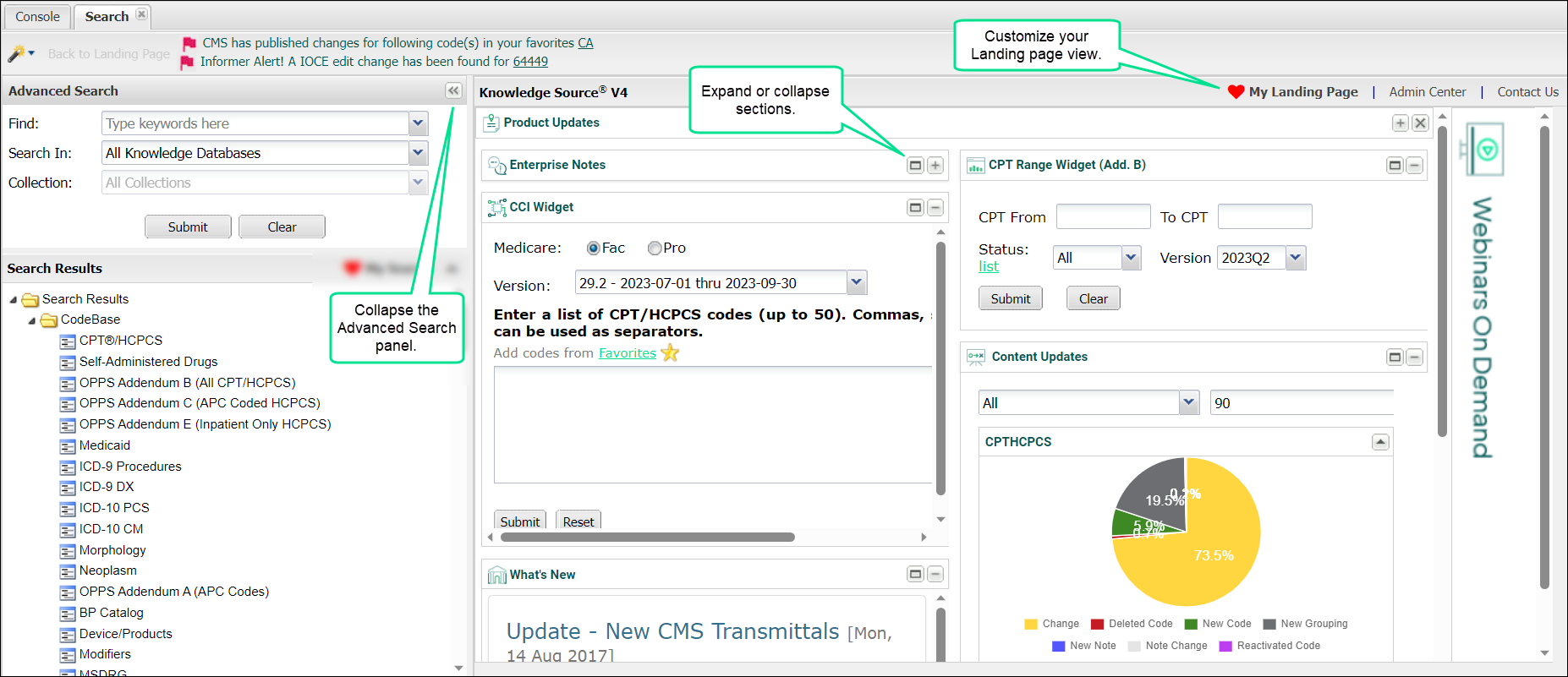Minimize the What's New section
The height and width of the screenshot is (677, 1568).
(x=935, y=575)
